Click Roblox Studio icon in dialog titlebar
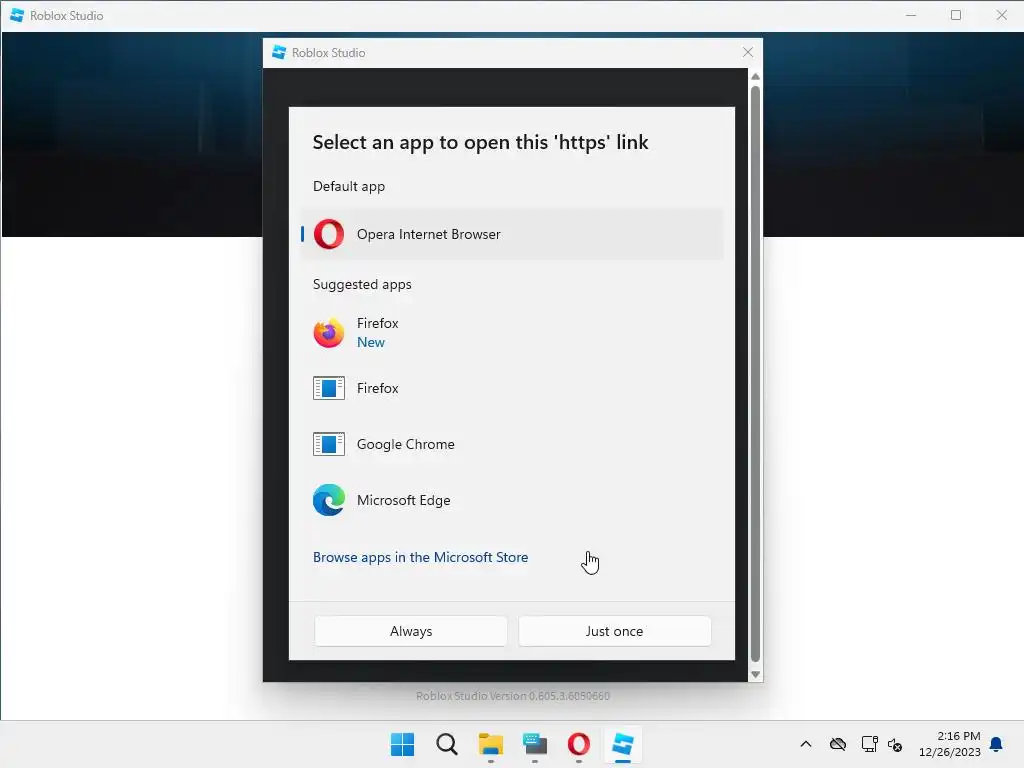The width and height of the screenshot is (1024, 768). [x=279, y=52]
